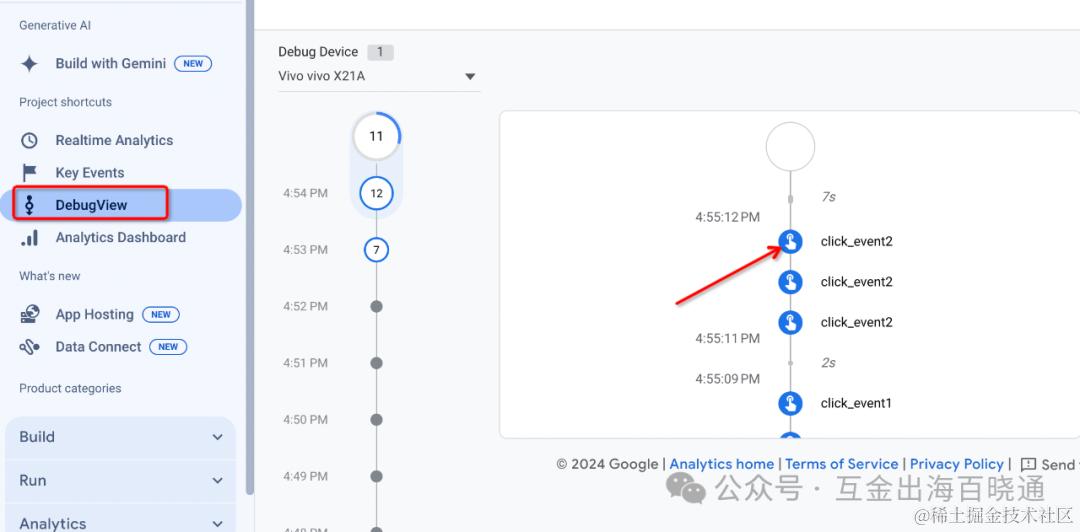Expand the Build category
This screenshot has width=1080, height=532.
(121, 437)
